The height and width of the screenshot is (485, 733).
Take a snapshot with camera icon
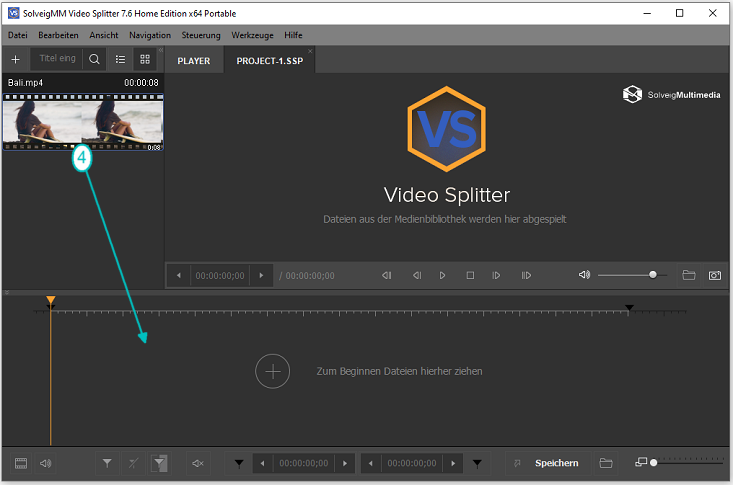(714, 275)
